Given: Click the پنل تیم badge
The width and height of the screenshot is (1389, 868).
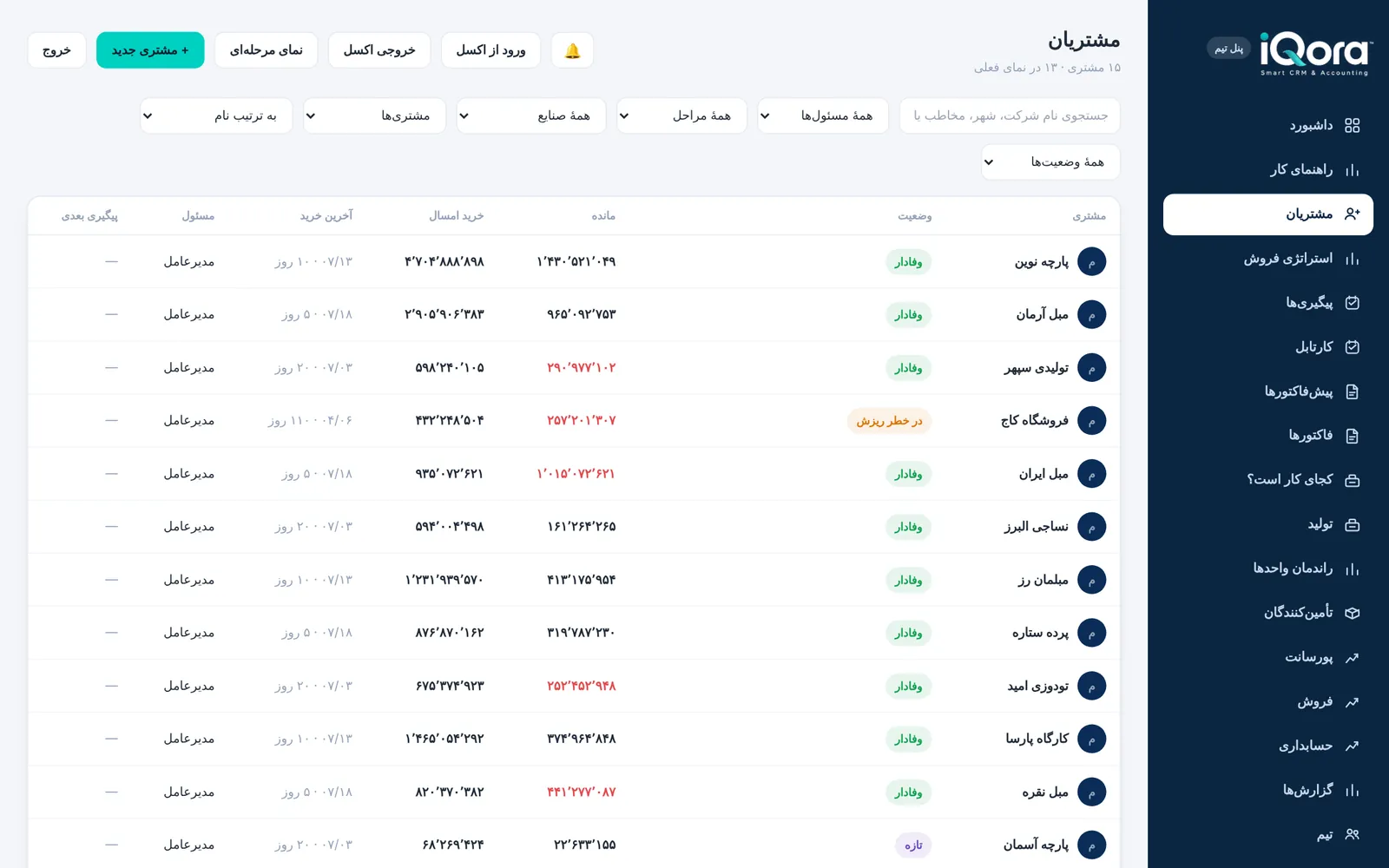Looking at the screenshot, I should point(1228,49).
